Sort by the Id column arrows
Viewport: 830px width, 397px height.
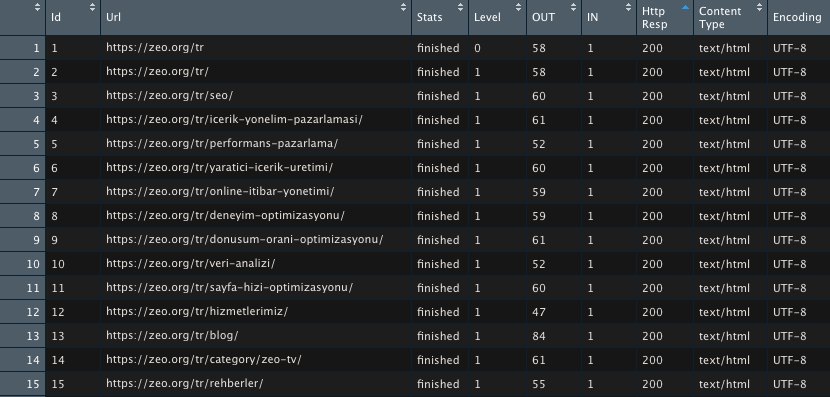(x=93, y=7)
